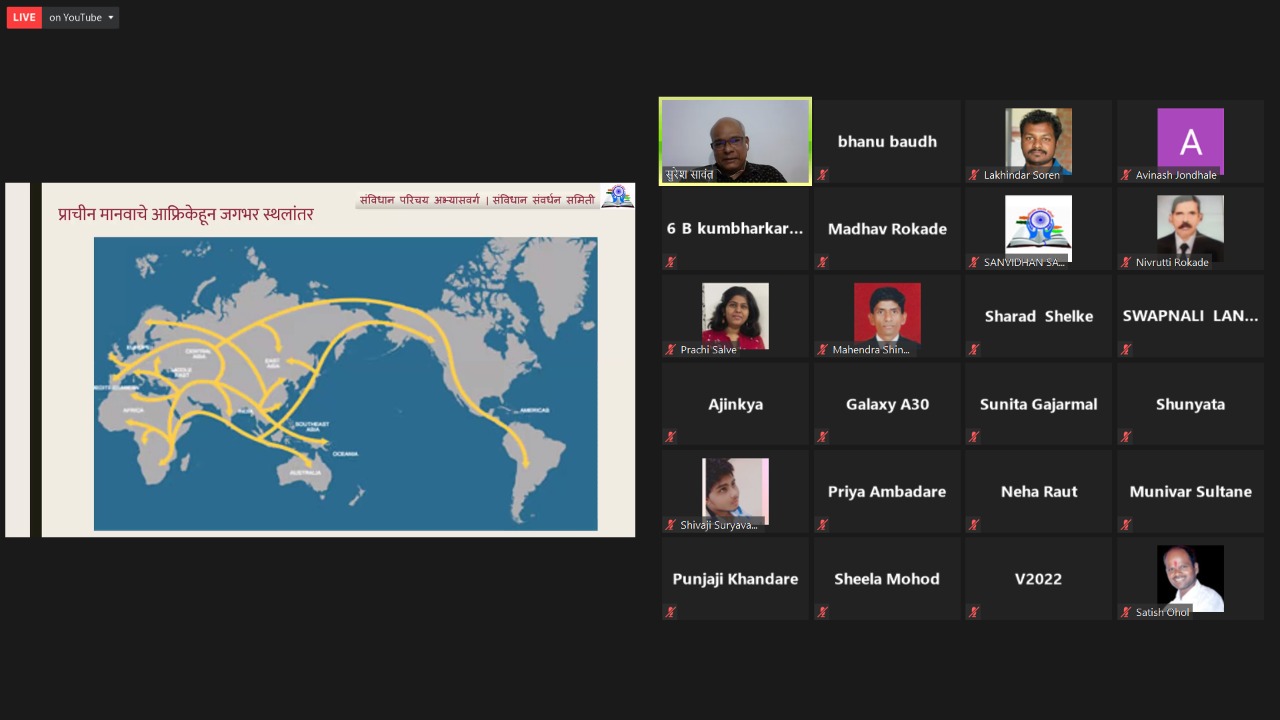Click Avinash Jondhale's purple avatar tile
1280x720 pixels.
pos(1190,140)
